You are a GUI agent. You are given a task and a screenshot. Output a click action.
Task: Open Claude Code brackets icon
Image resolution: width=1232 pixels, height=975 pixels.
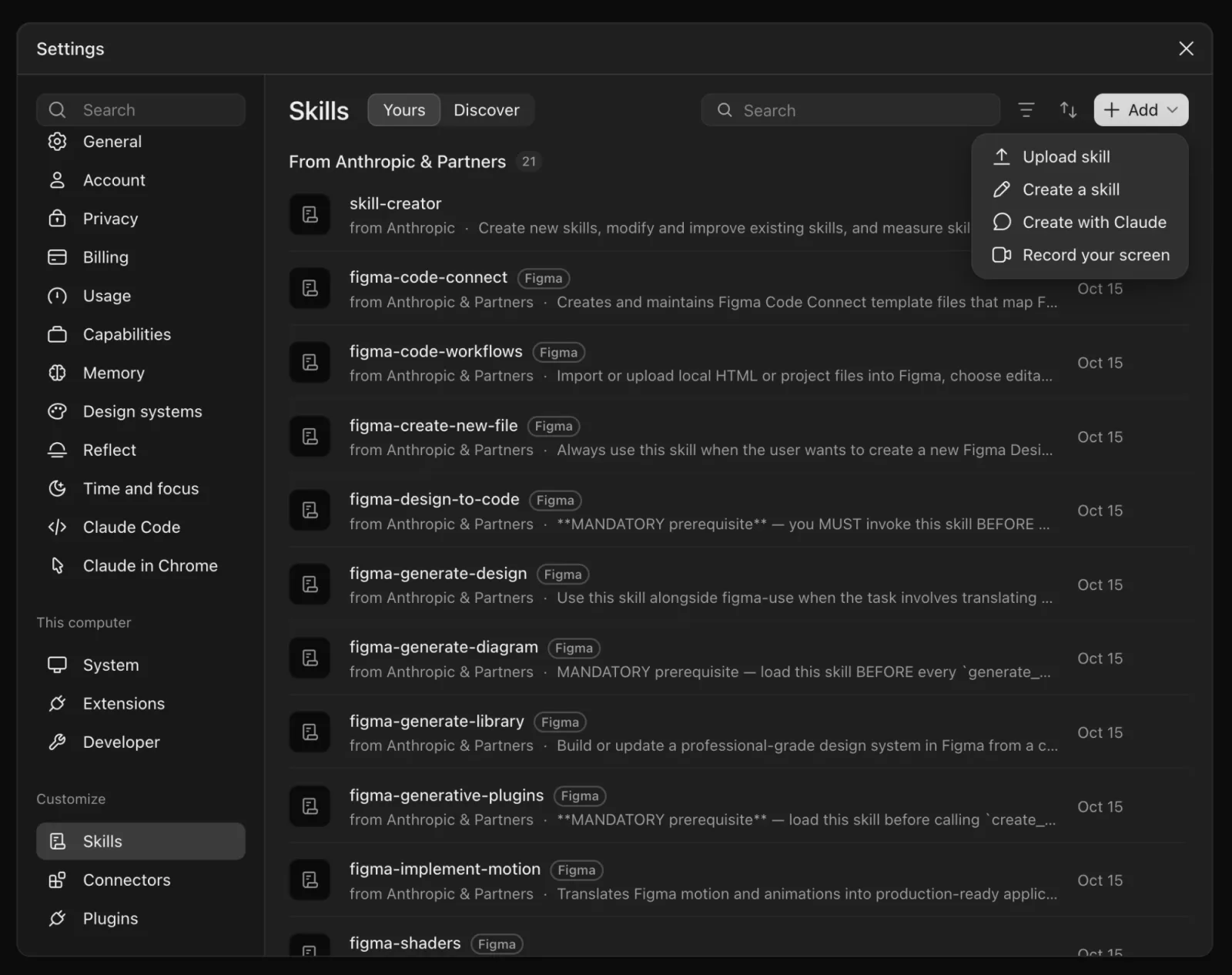[x=58, y=527]
